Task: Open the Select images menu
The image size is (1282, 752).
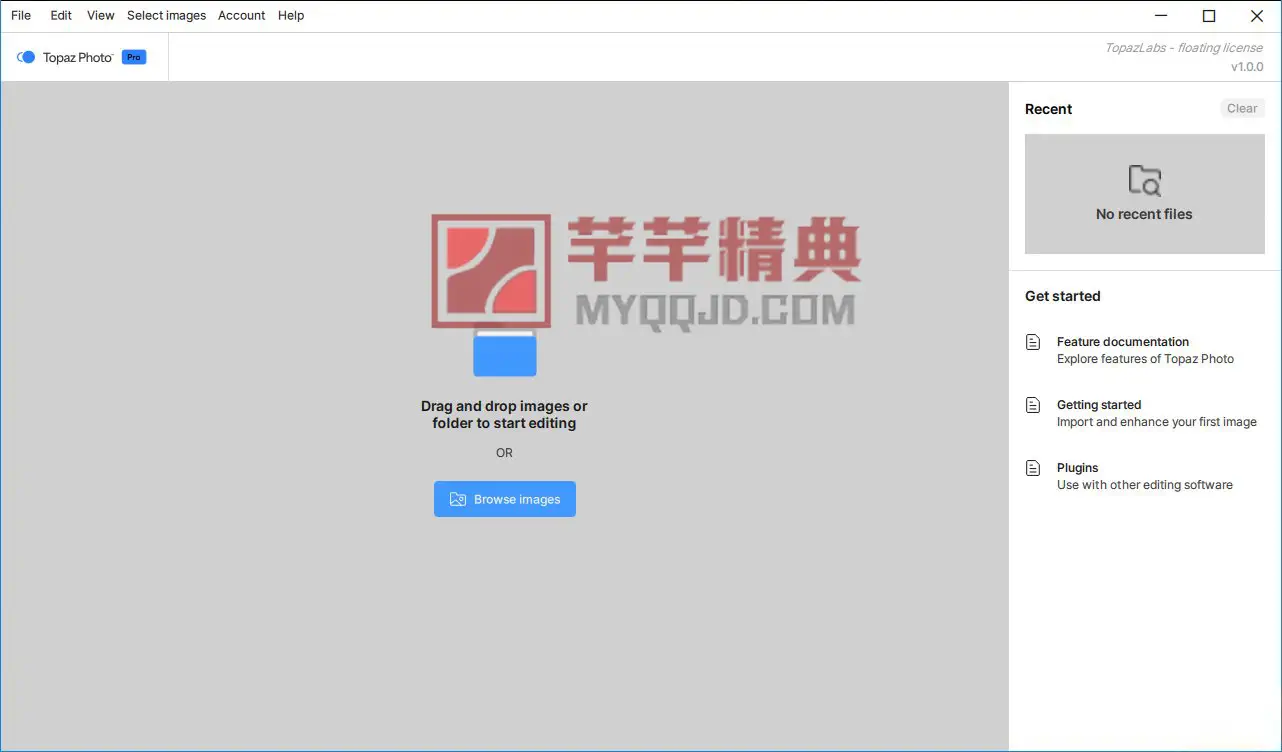Action: point(166,15)
